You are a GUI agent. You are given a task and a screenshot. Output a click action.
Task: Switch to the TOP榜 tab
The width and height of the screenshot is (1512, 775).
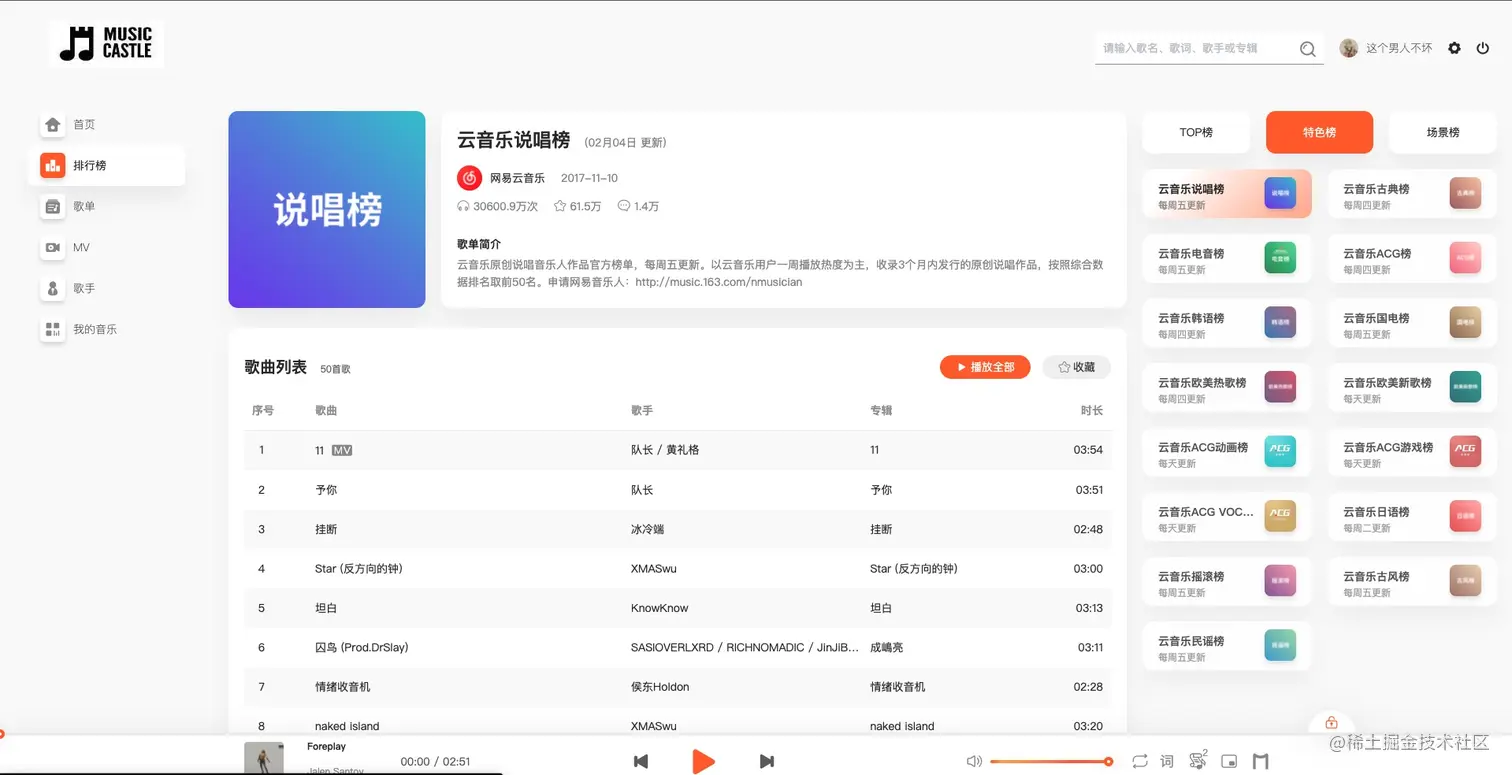[x=1196, y=132]
